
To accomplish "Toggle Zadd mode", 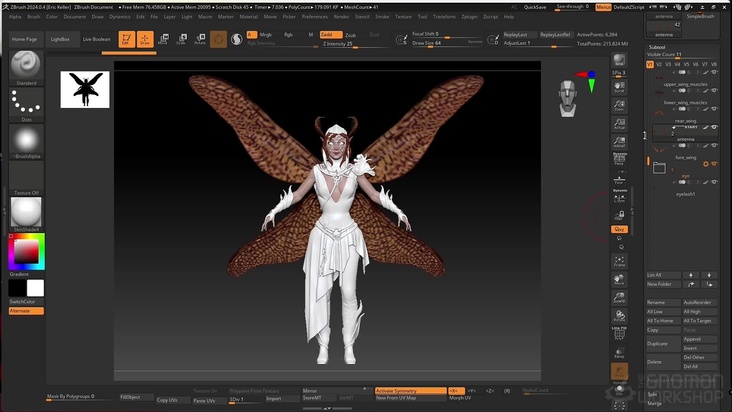I will tap(331, 35).
